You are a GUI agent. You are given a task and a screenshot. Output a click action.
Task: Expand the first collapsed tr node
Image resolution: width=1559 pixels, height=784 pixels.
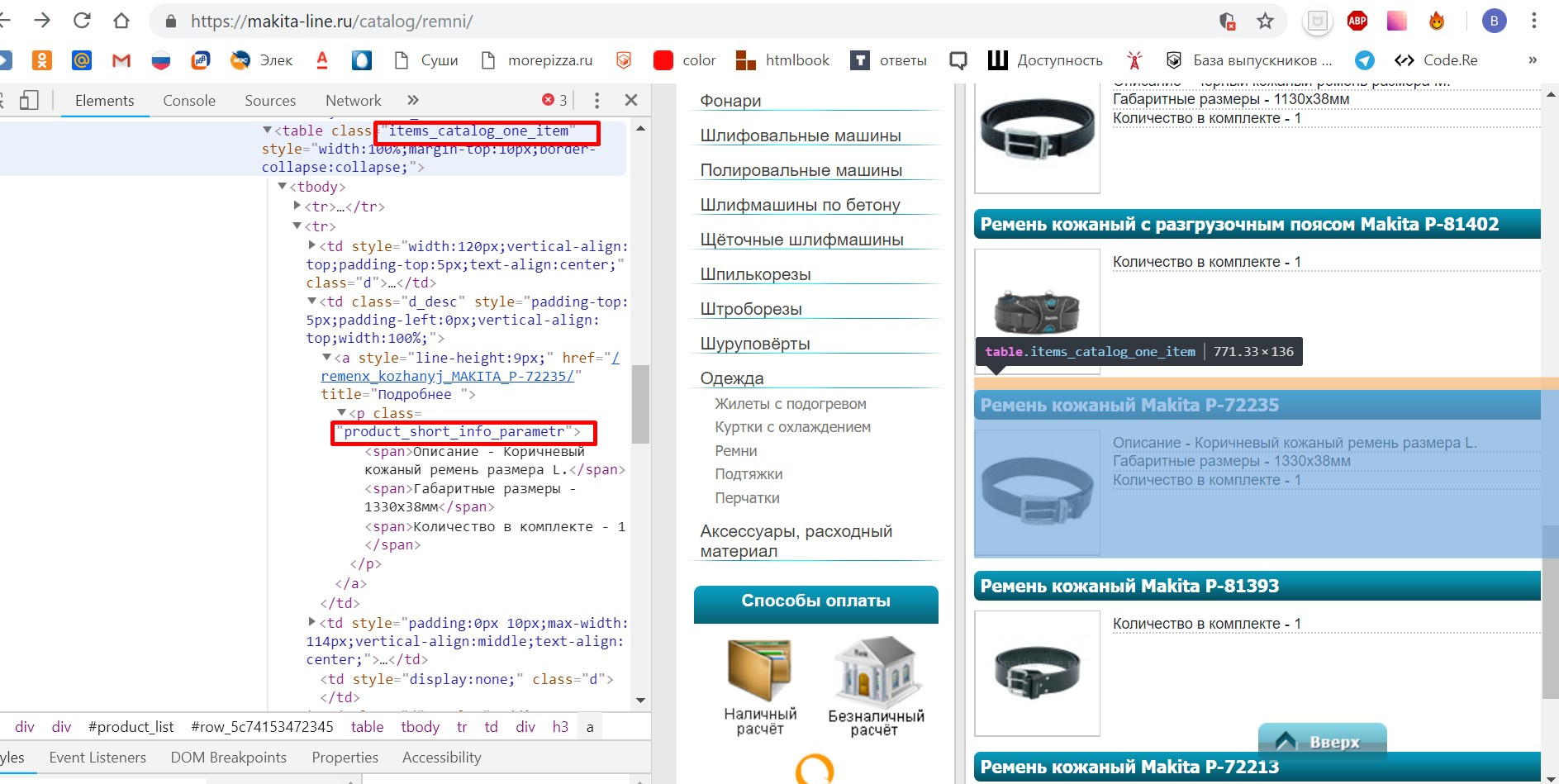click(x=297, y=205)
